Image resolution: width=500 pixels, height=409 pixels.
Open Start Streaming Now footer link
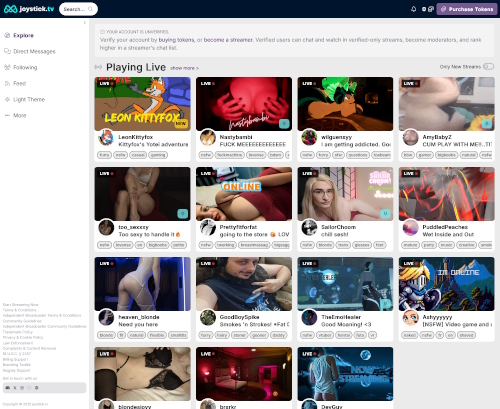tap(21, 305)
